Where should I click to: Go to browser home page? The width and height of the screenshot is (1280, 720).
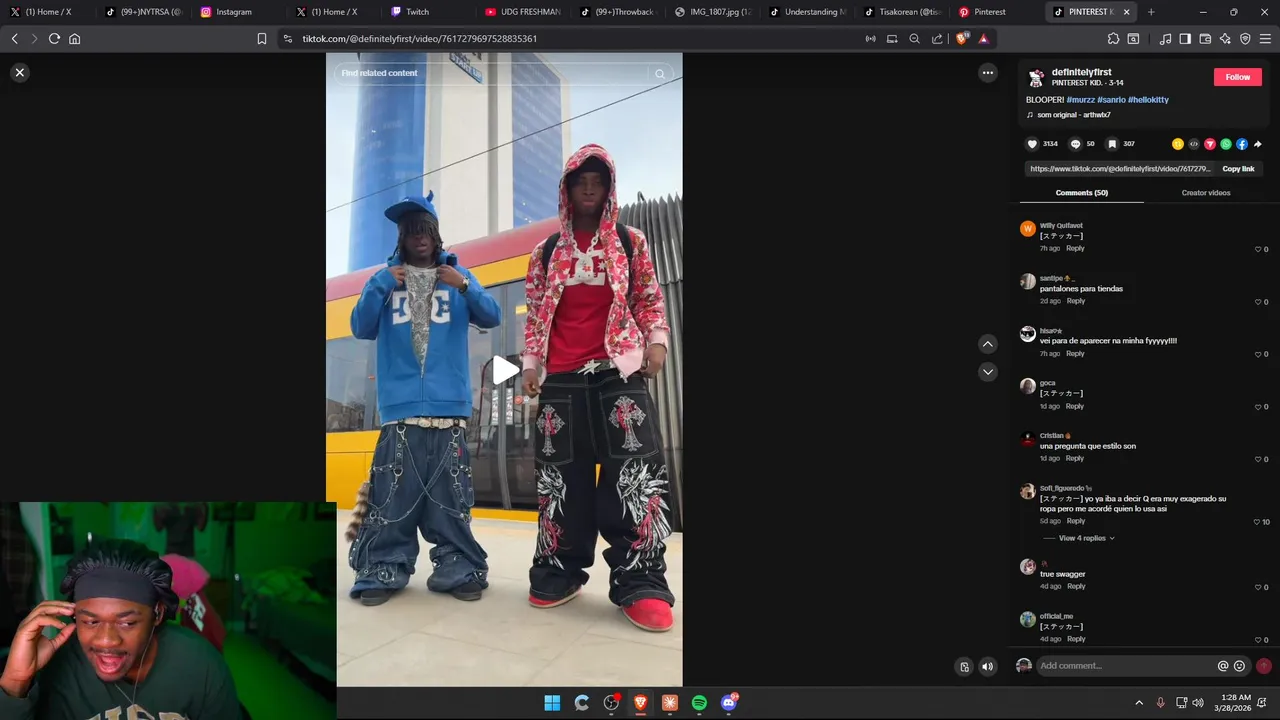tap(74, 39)
